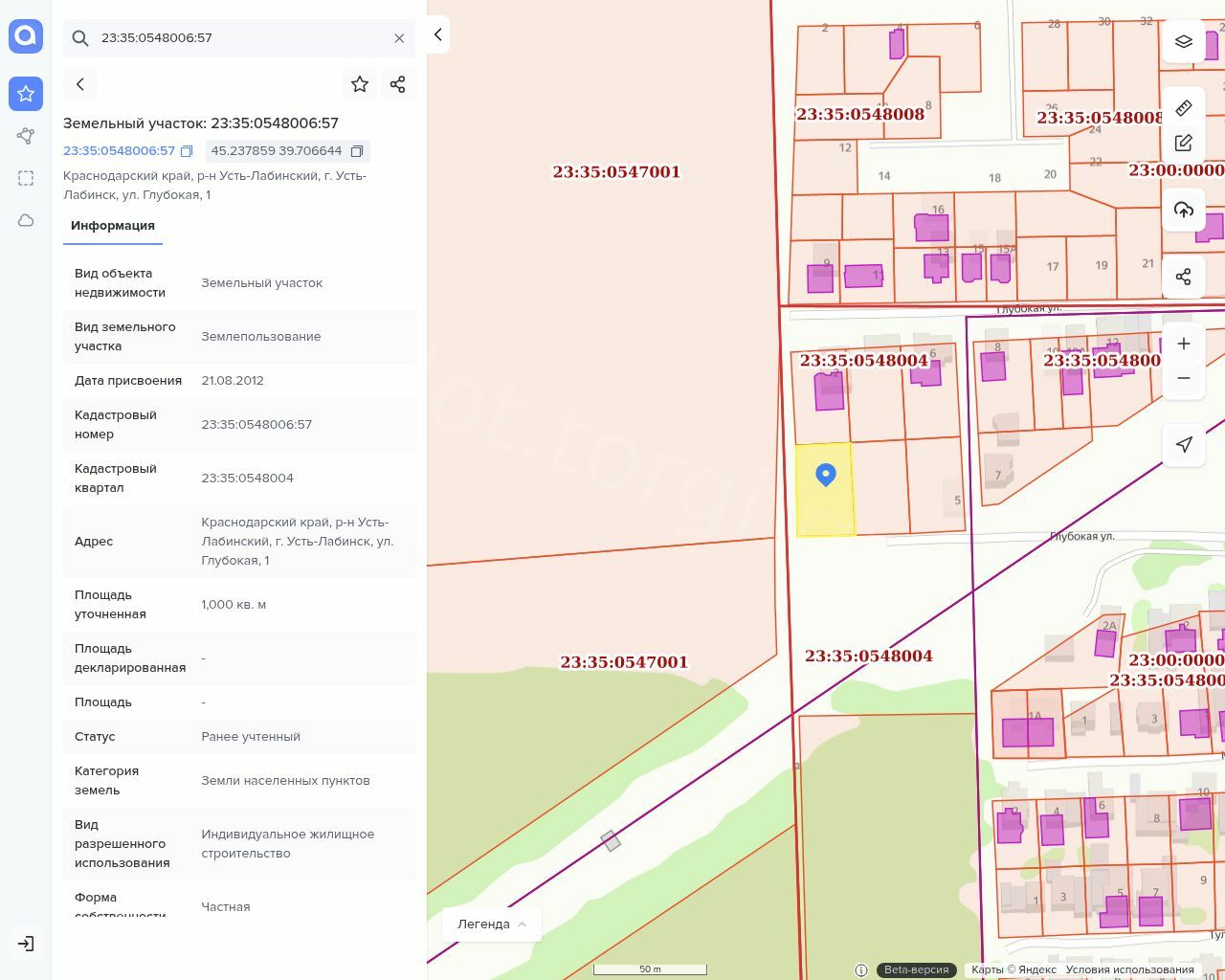
Task: Click the cloud upload icon on map
Action: click(1184, 210)
